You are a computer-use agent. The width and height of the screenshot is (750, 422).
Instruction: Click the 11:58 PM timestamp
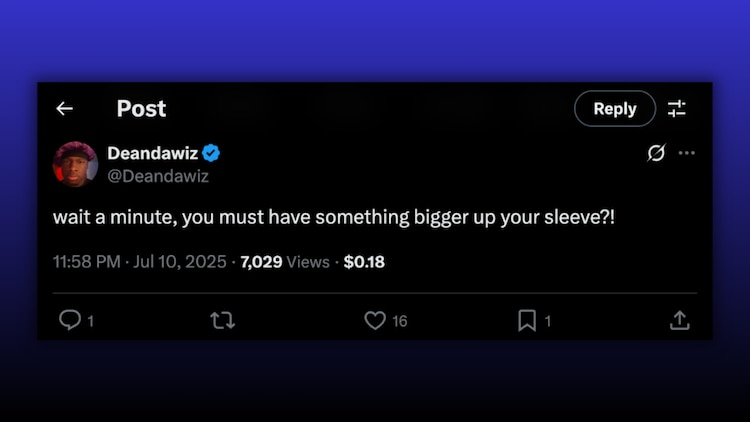(88, 262)
